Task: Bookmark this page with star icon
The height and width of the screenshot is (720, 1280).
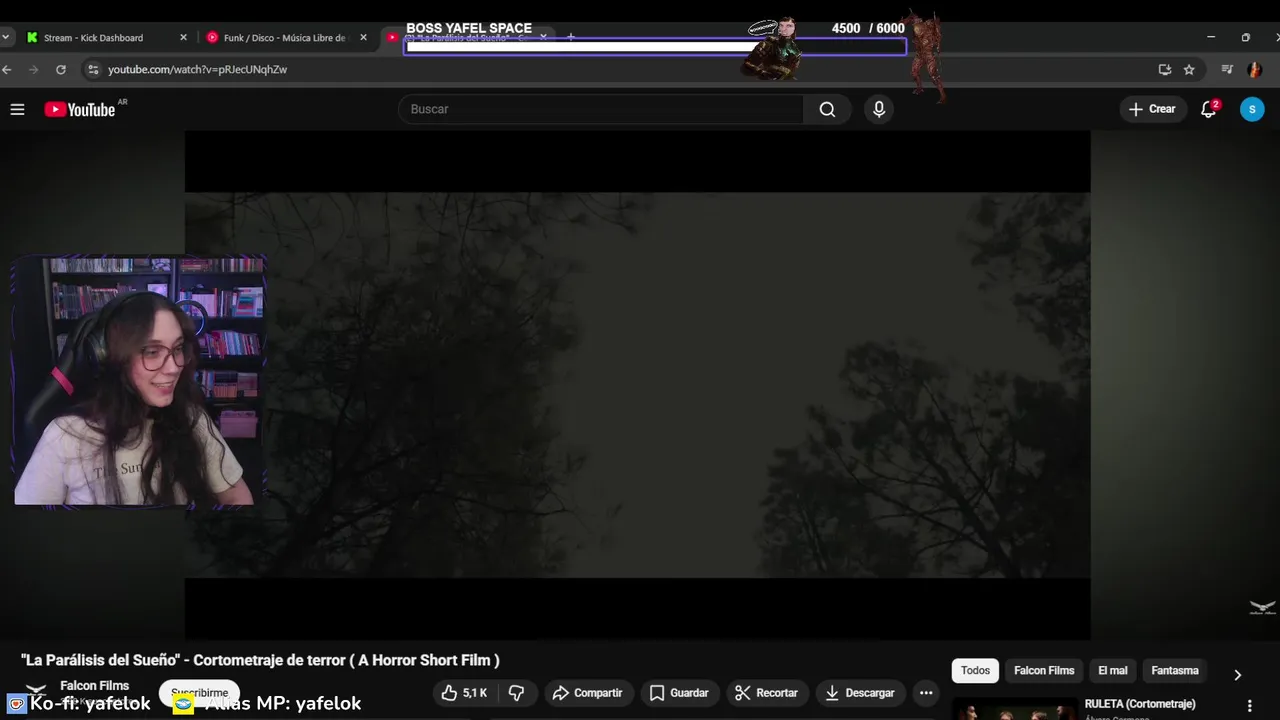Action: click(x=1189, y=69)
